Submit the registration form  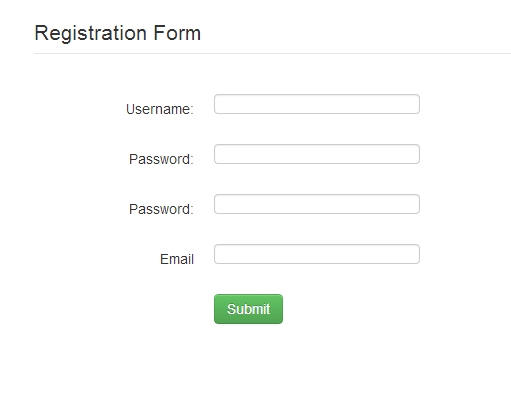coord(248,309)
